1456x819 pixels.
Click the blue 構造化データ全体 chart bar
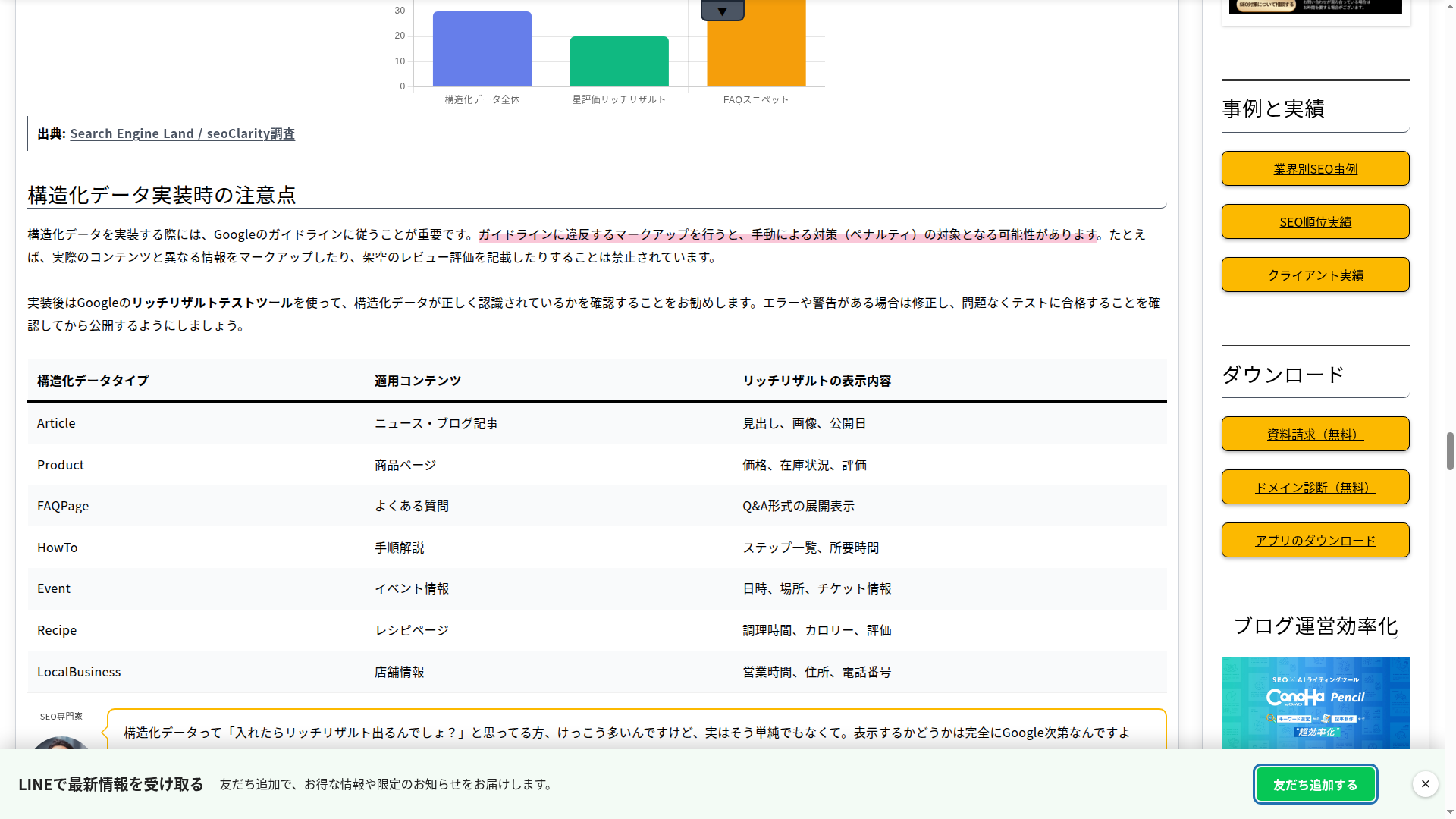482,49
